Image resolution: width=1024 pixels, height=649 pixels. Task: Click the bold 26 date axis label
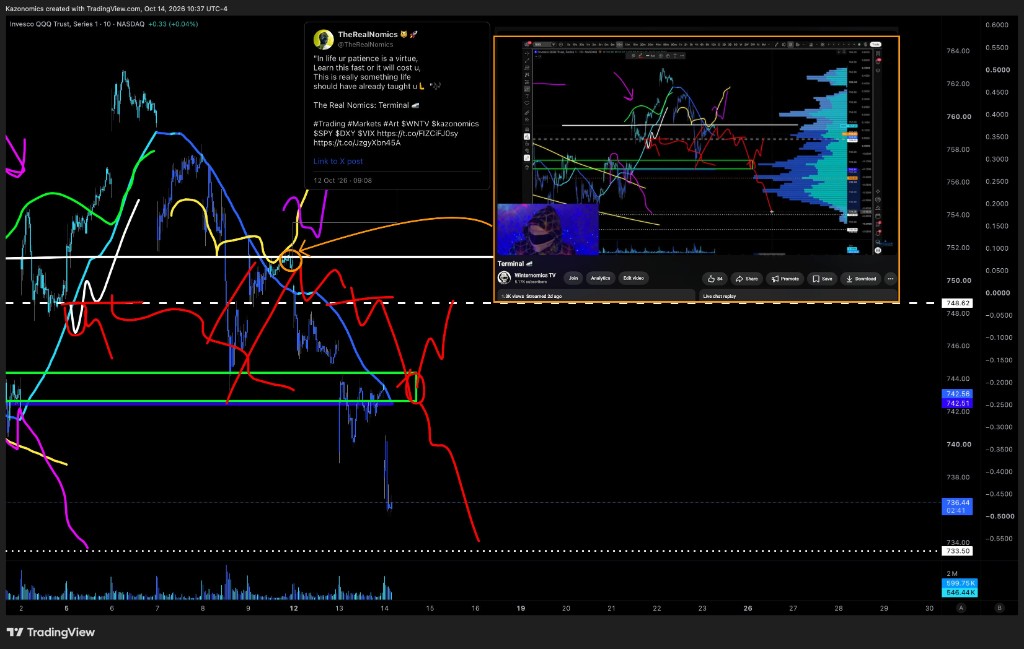[x=748, y=609]
